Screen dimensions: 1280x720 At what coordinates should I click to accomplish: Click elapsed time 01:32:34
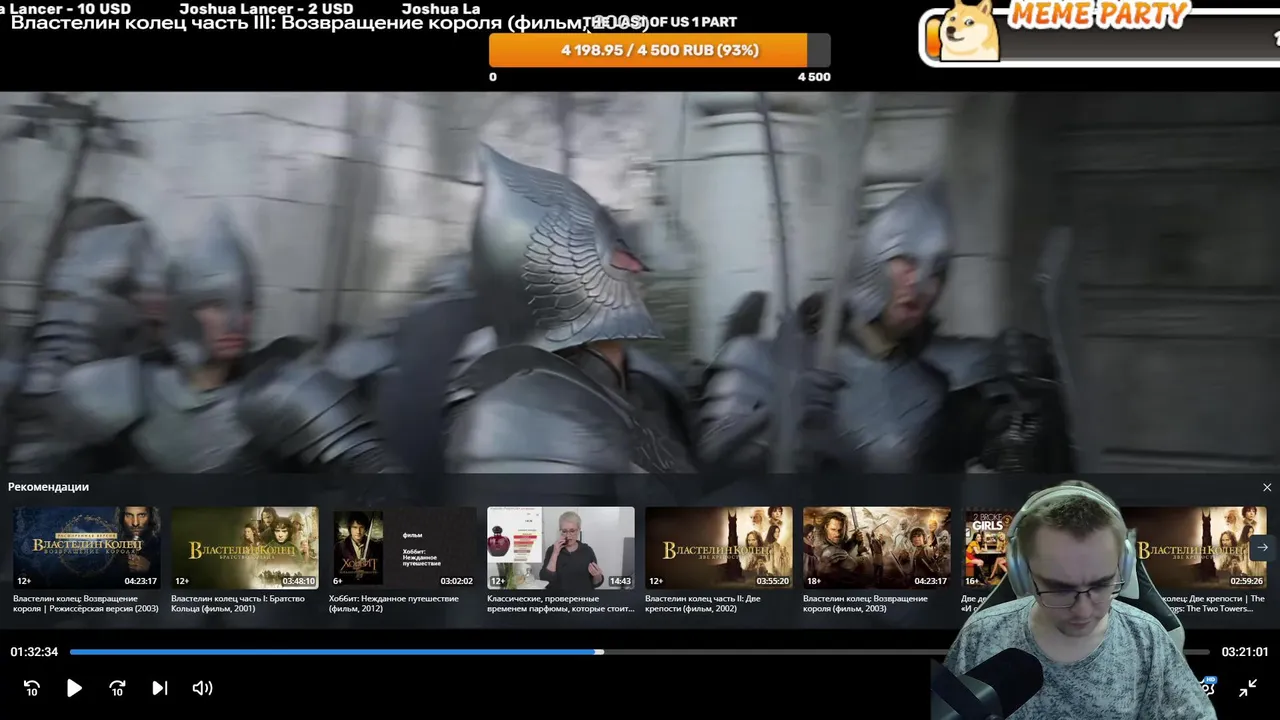(x=34, y=652)
